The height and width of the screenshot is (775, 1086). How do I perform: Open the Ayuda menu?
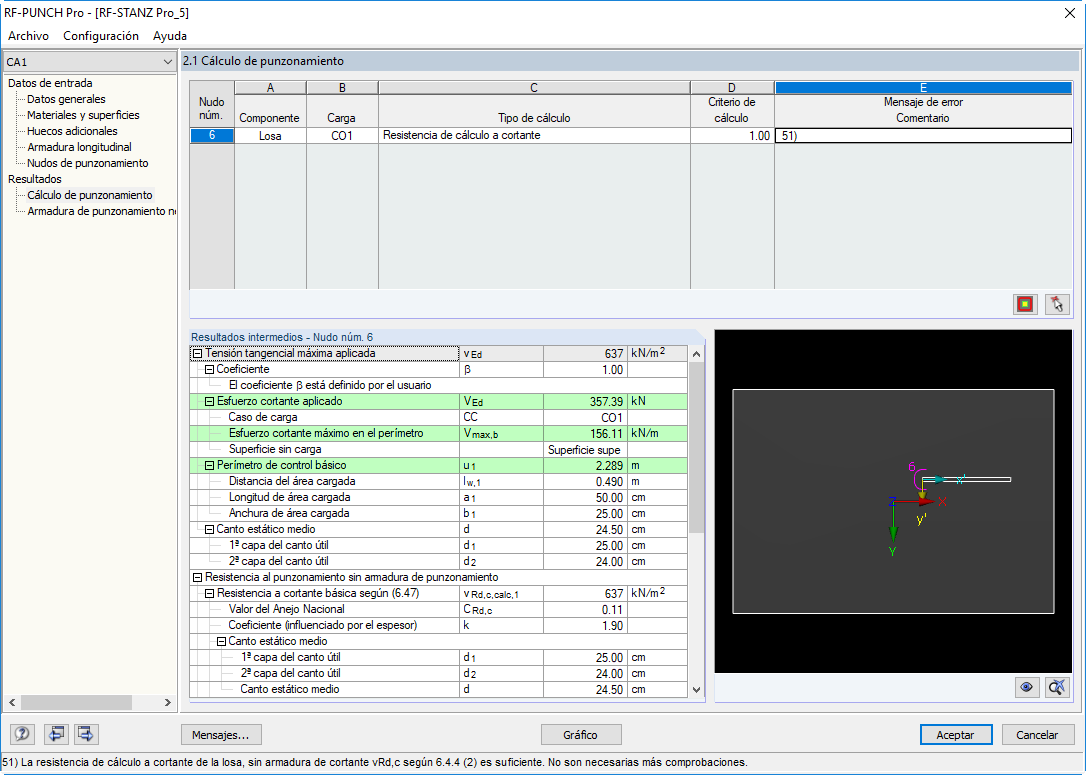click(x=170, y=36)
